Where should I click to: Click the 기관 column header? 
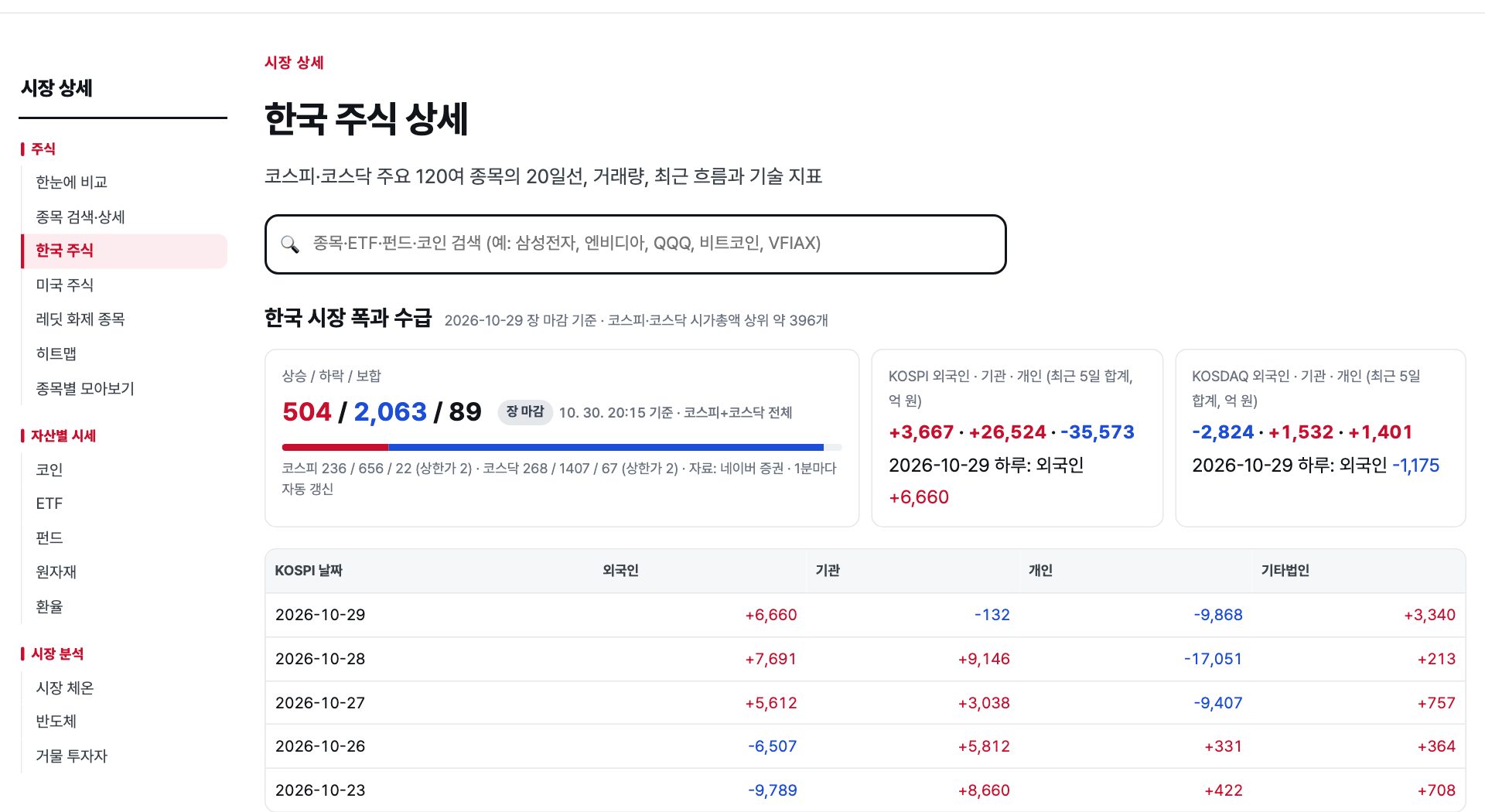828,571
